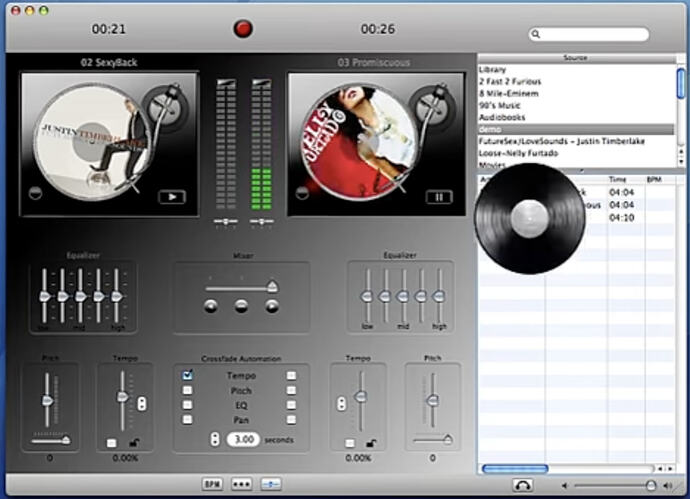Click the right deck Tempo stepper
Screen dimensions: 690x499
coord(341,404)
